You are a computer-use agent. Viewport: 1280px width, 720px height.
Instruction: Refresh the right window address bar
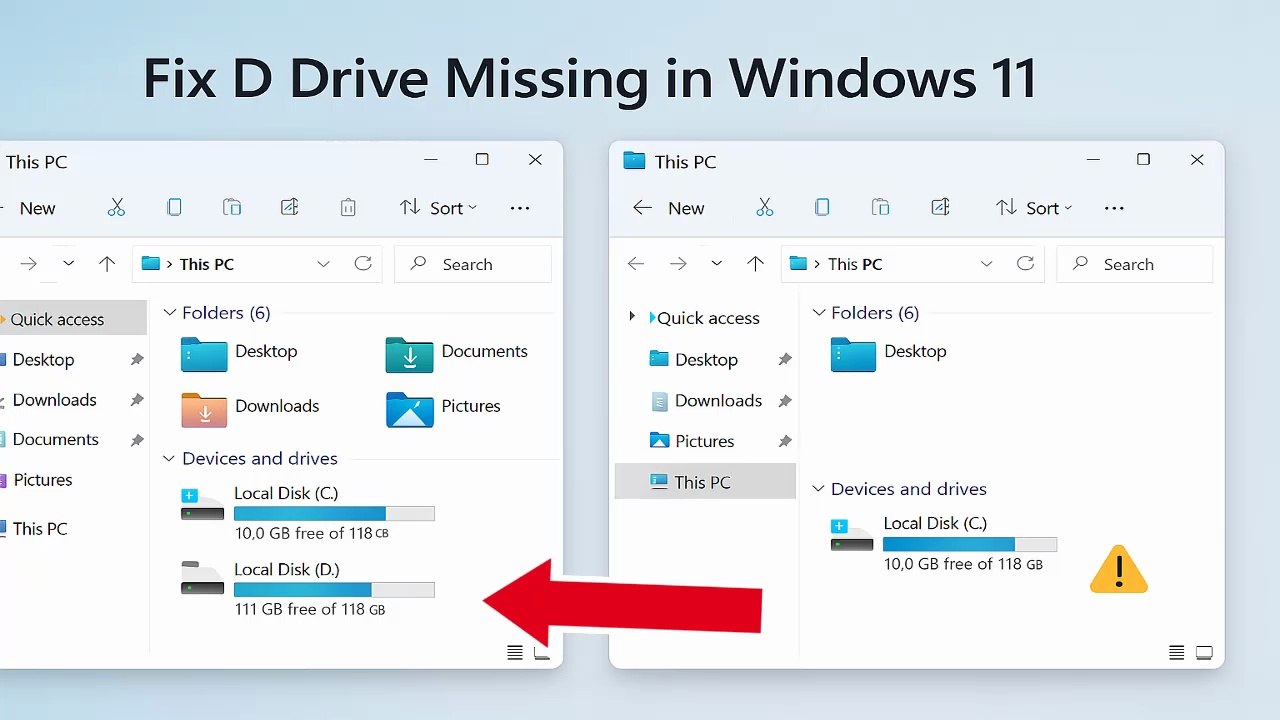pos(1025,264)
